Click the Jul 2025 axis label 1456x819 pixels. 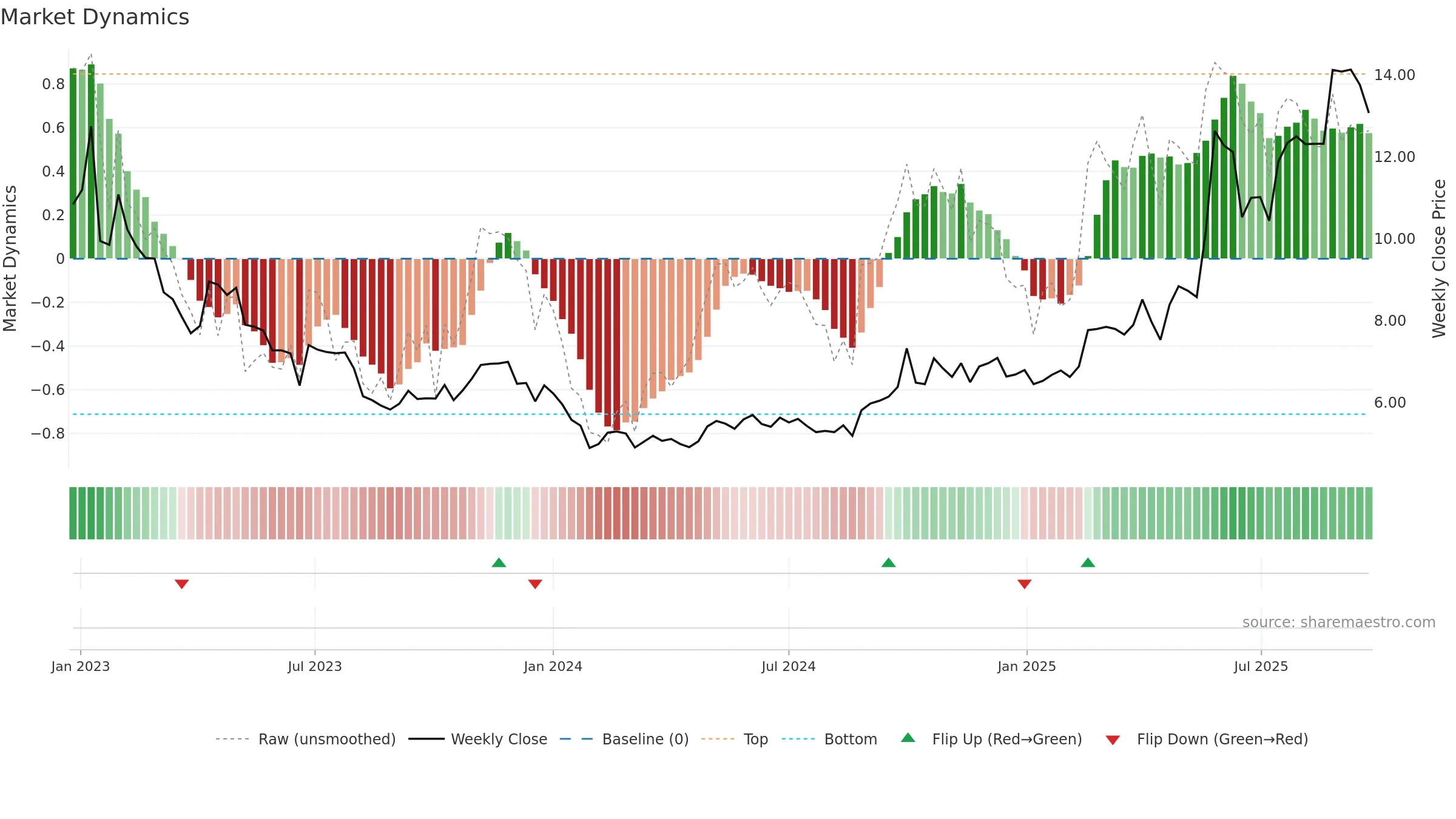pos(1261,666)
